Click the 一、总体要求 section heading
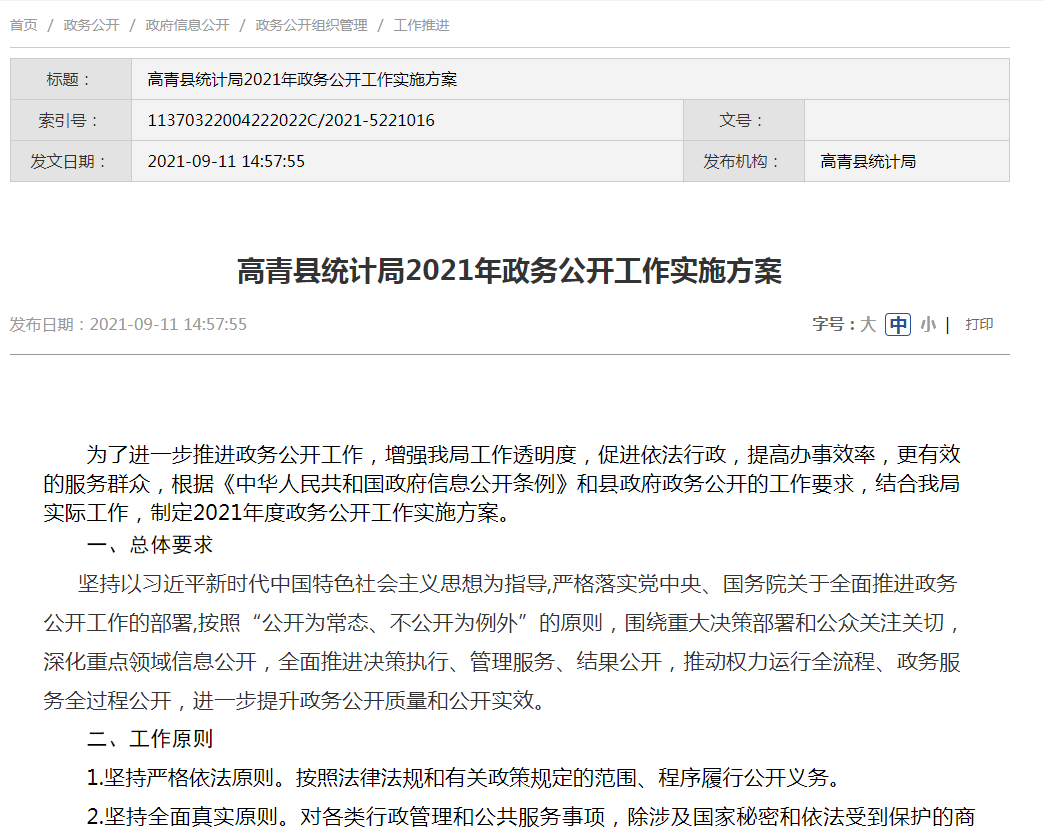Image resolution: width=1044 pixels, height=828 pixels. click(150, 545)
